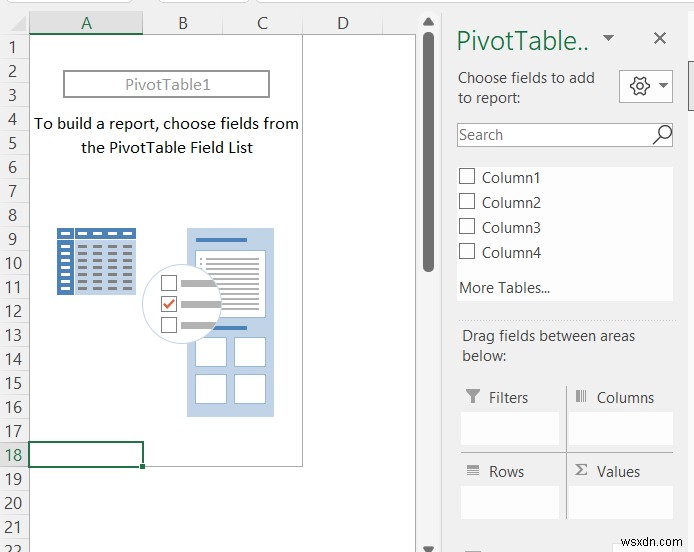694x552 pixels.
Task: Click the vertical worksheet scrollbar
Action: [x=428, y=150]
